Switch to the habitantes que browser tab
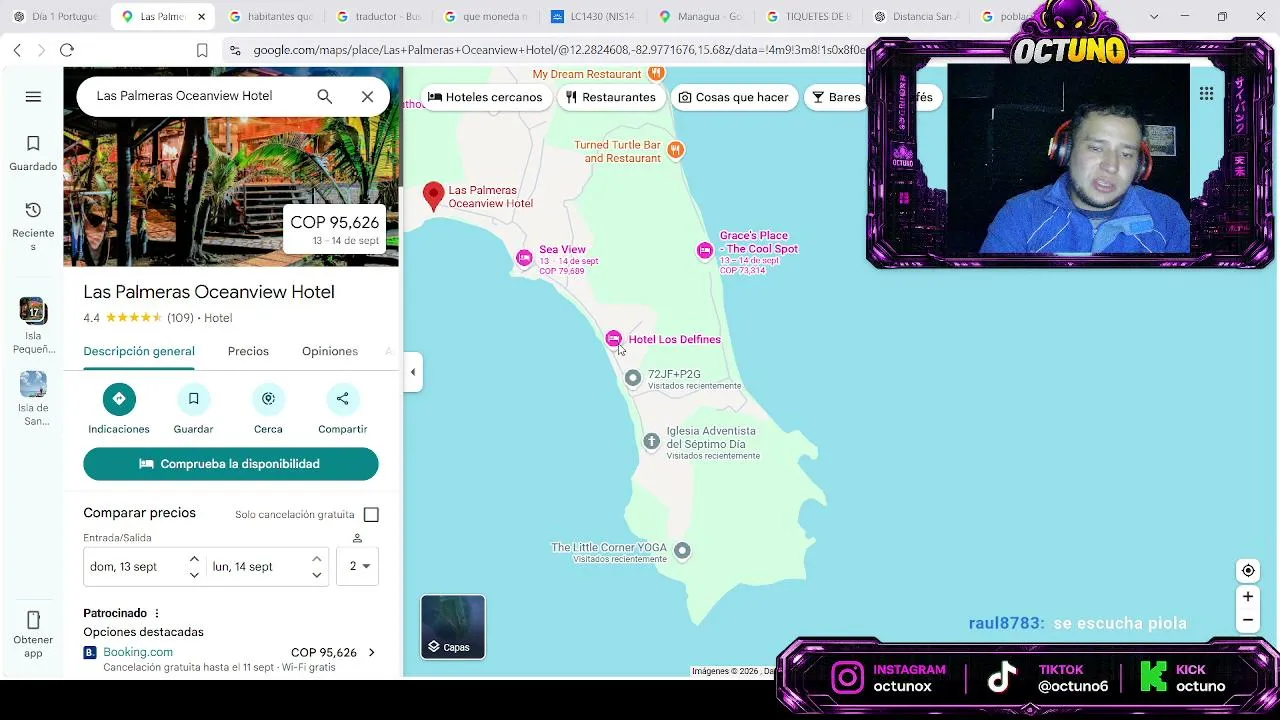This screenshot has width=1280, height=720. click(x=272, y=17)
